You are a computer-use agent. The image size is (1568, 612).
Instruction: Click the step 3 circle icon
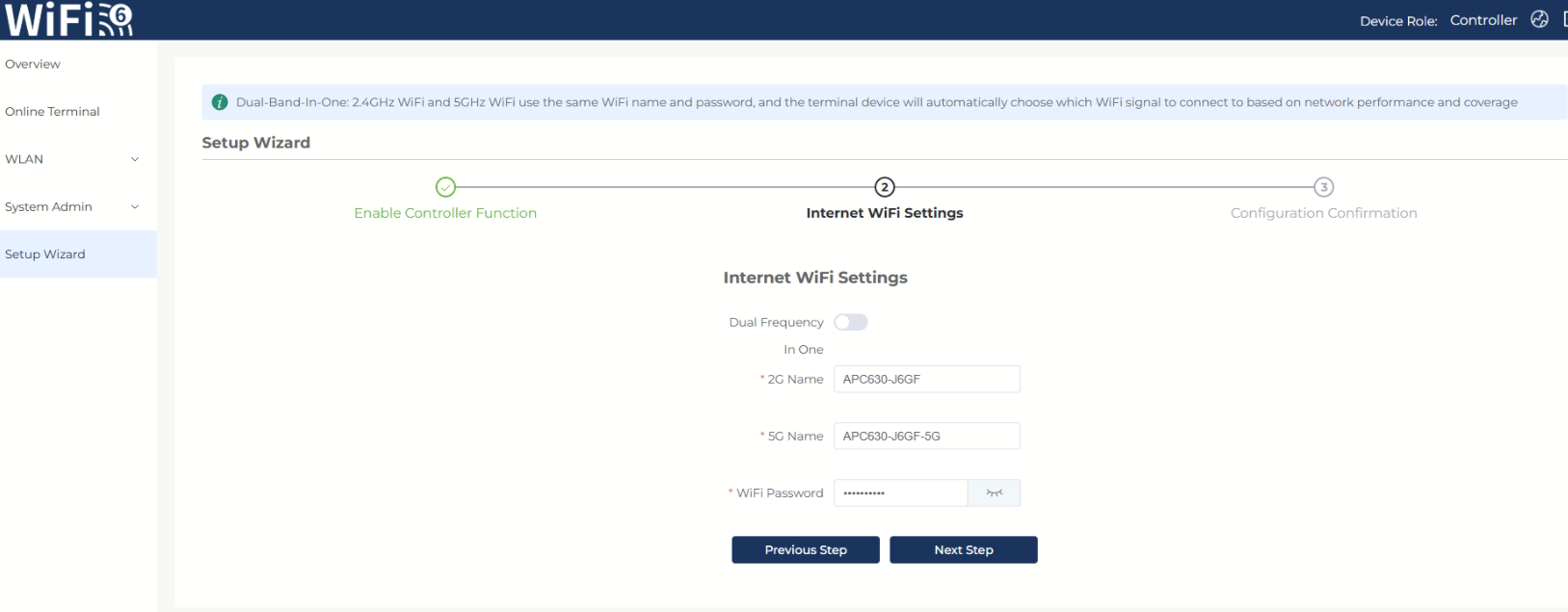pos(1323,187)
